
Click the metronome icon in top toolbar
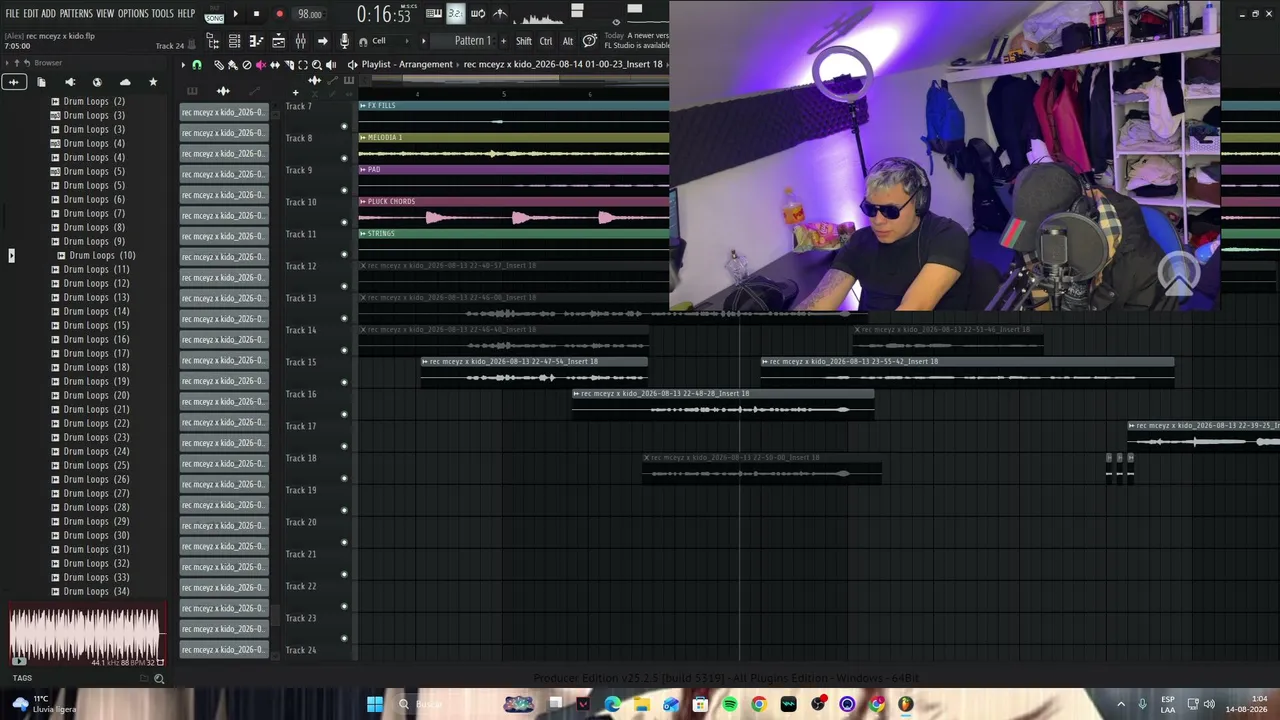tap(500, 14)
